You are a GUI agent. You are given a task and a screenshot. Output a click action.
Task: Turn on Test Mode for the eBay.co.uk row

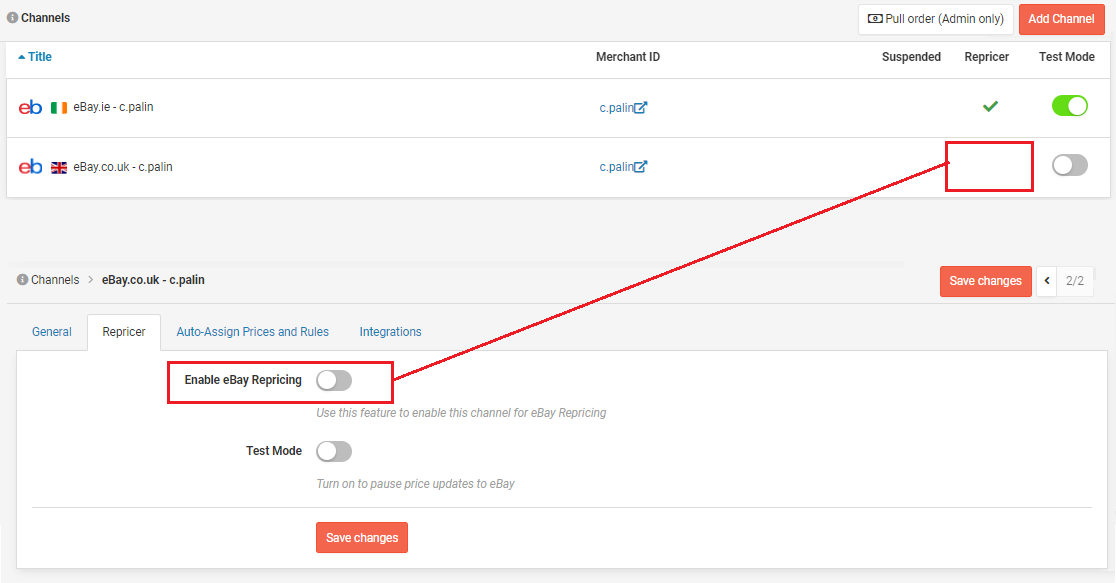[x=1070, y=165]
